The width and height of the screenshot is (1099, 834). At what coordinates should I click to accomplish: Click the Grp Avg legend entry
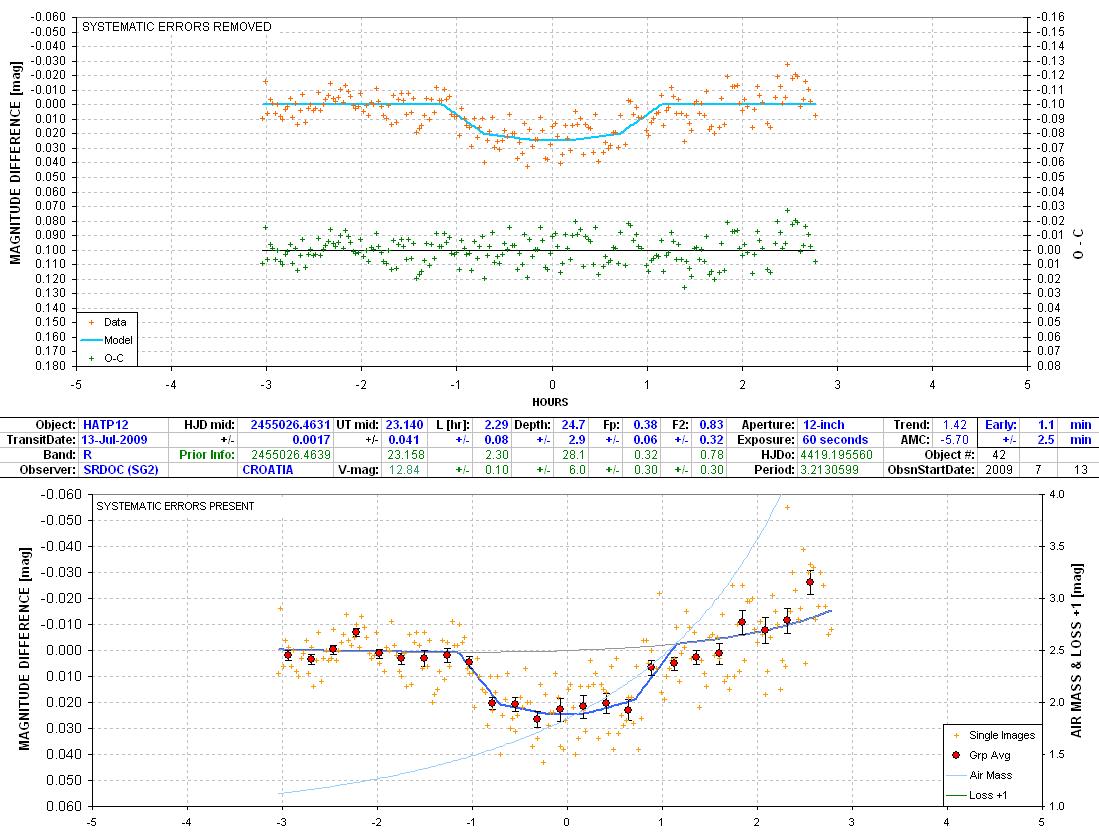pos(983,755)
